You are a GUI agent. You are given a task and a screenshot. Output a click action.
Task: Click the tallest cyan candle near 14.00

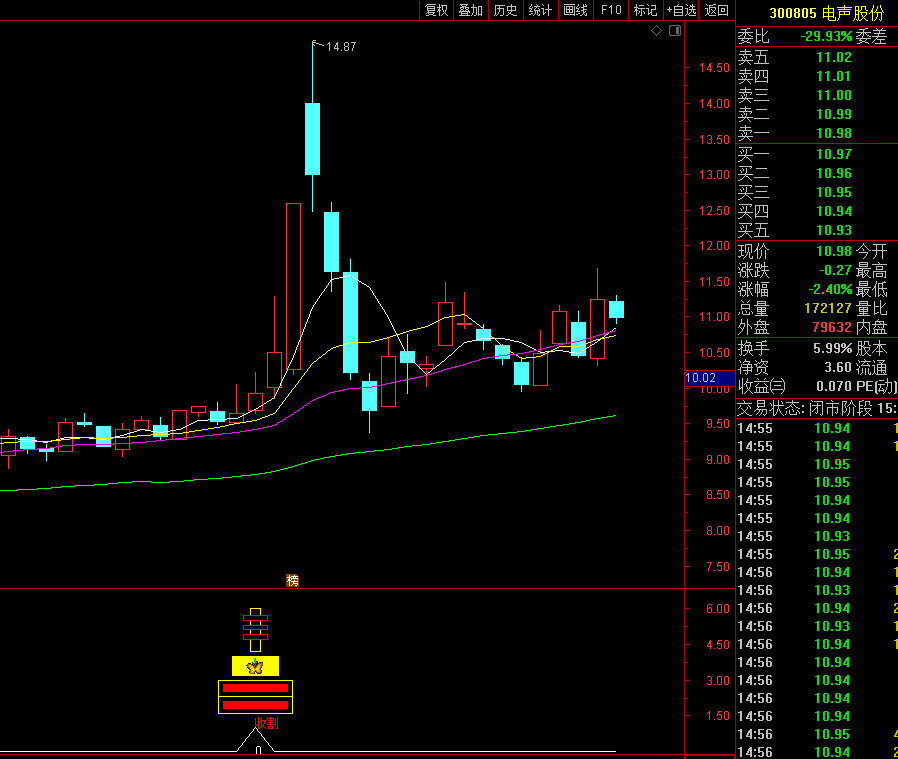click(312, 139)
